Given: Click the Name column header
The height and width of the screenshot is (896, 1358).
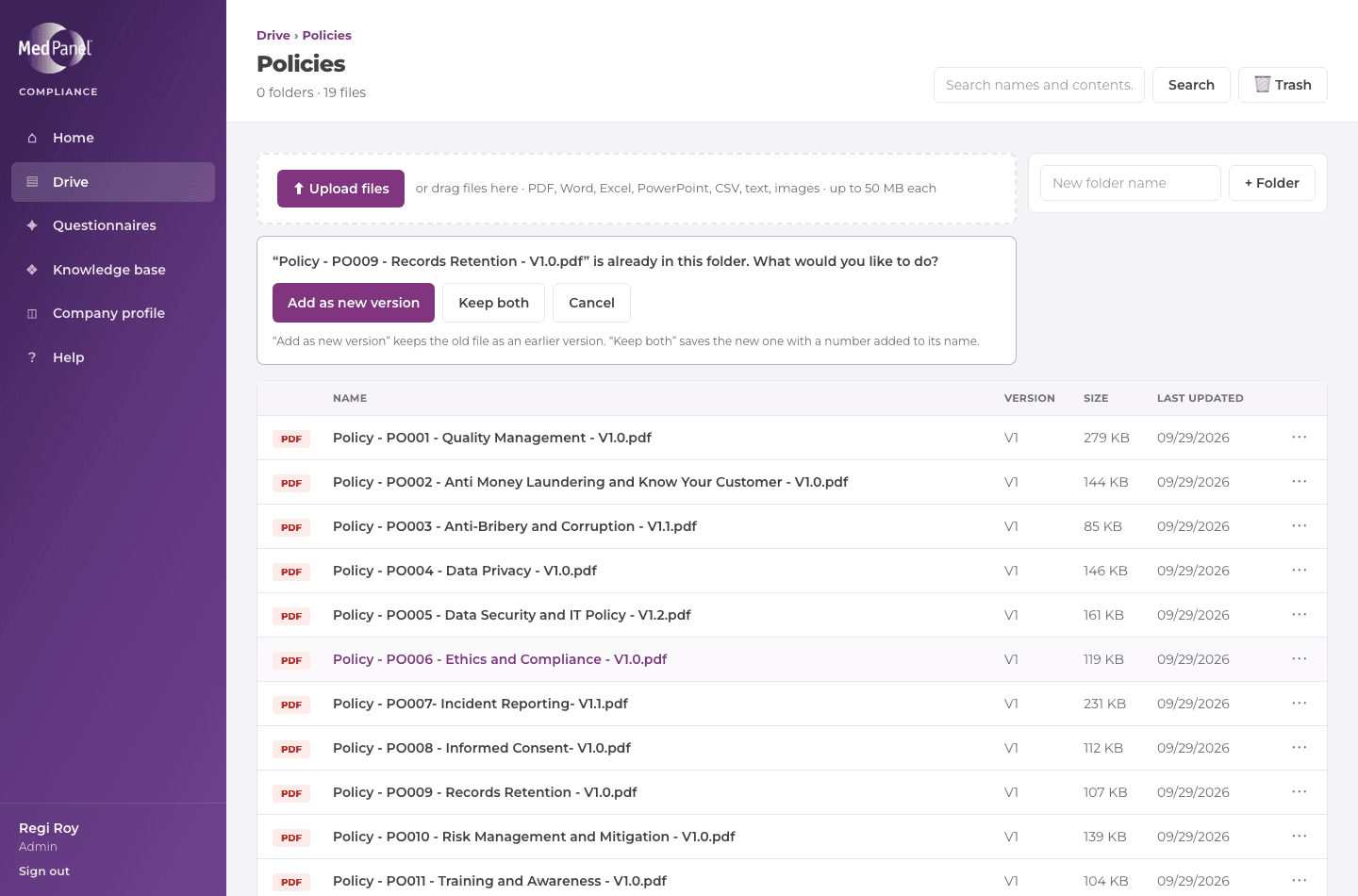Looking at the screenshot, I should [350, 398].
